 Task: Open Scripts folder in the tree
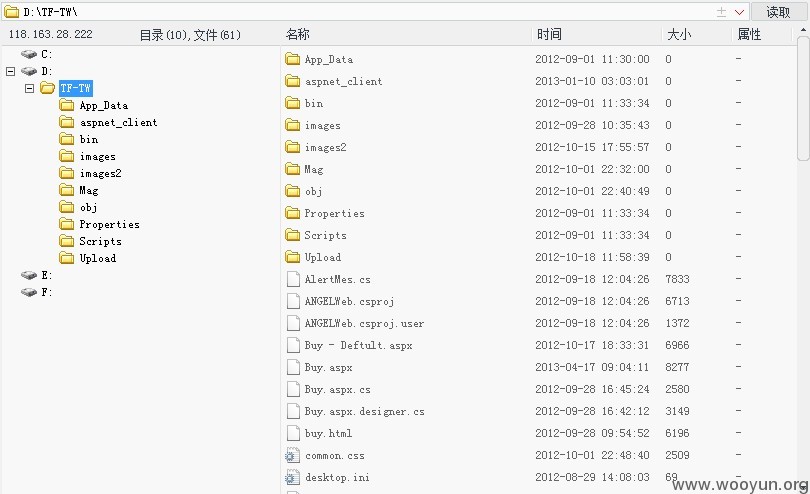(100, 242)
